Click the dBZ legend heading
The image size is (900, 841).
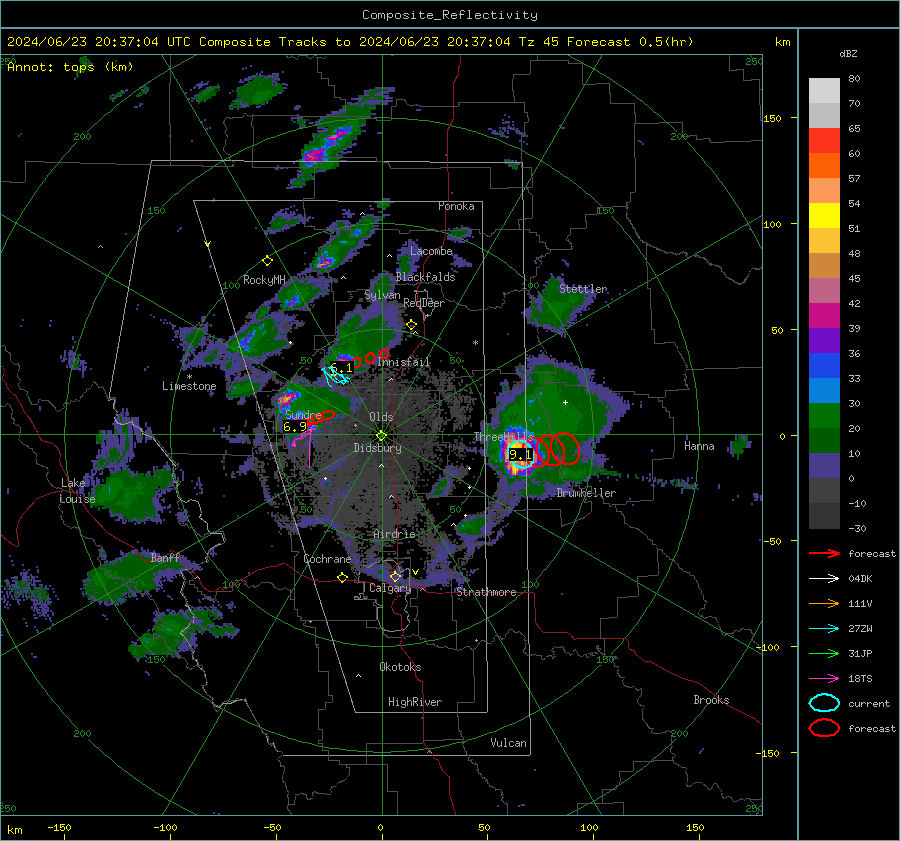[x=848, y=54]
